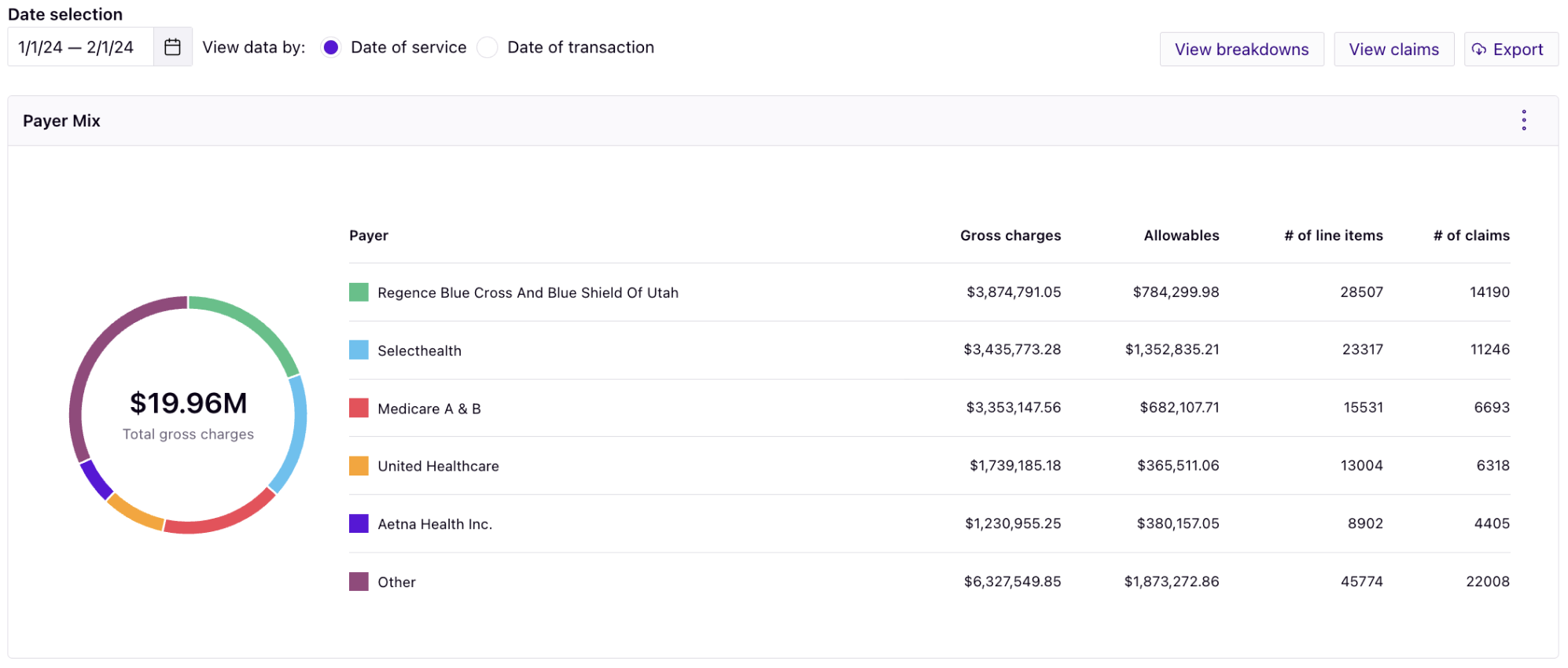Click the purple Other color swatch
Image resolution: width=1568 pixels, height=668 pixels.
pyautogui.click(x=359, y=582)
